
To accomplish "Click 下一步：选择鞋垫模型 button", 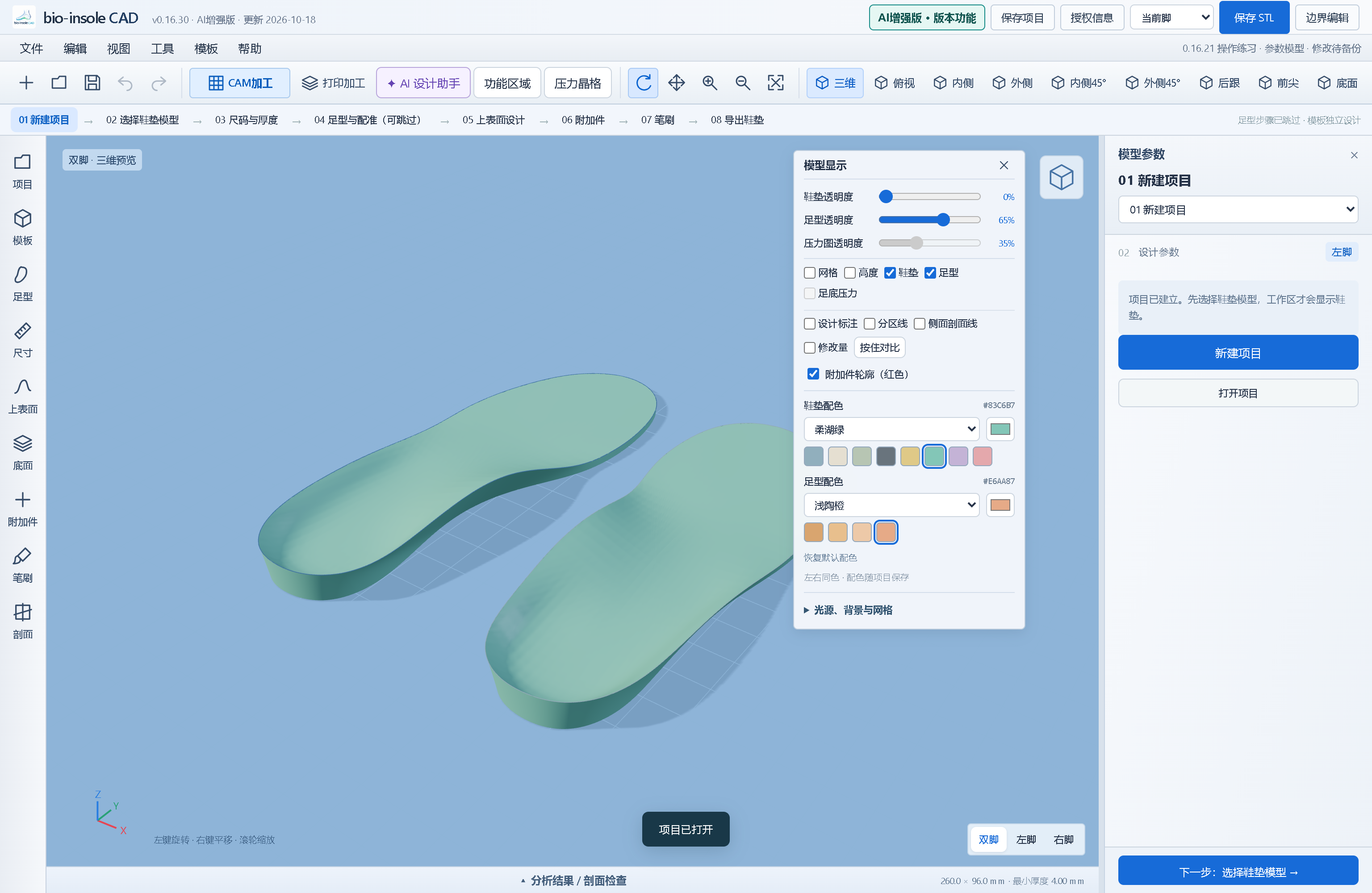I will click(x=1238, y=872).
